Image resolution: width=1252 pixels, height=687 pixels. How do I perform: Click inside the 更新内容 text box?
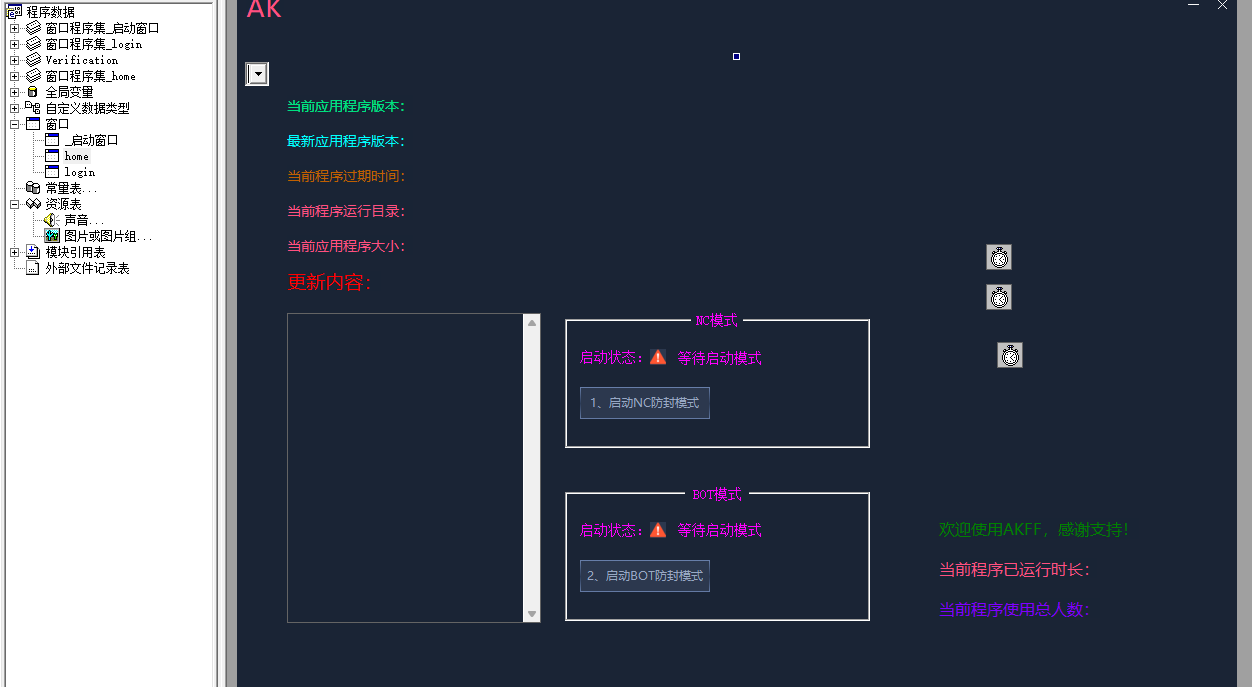click(405, 467)
